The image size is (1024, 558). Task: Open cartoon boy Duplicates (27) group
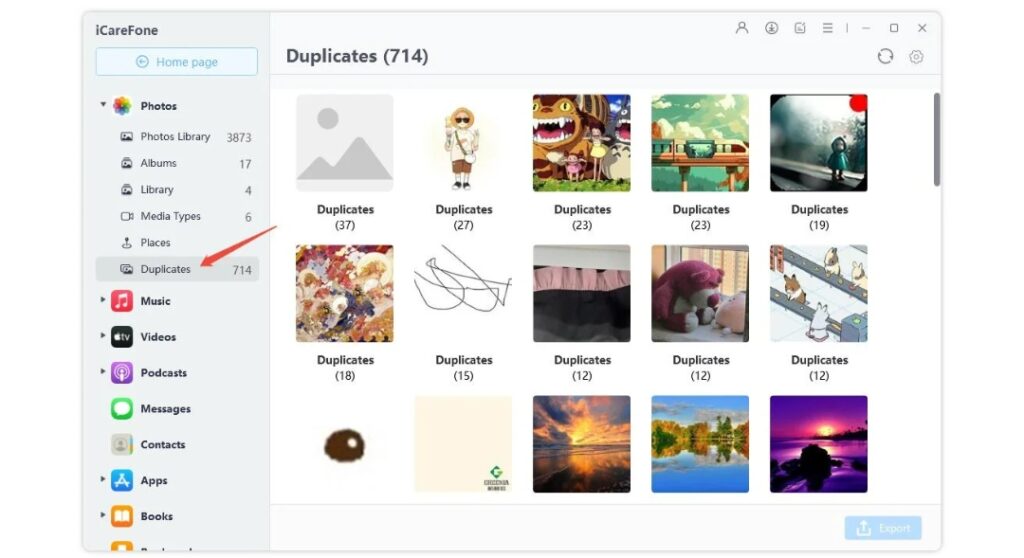point(463,143)
